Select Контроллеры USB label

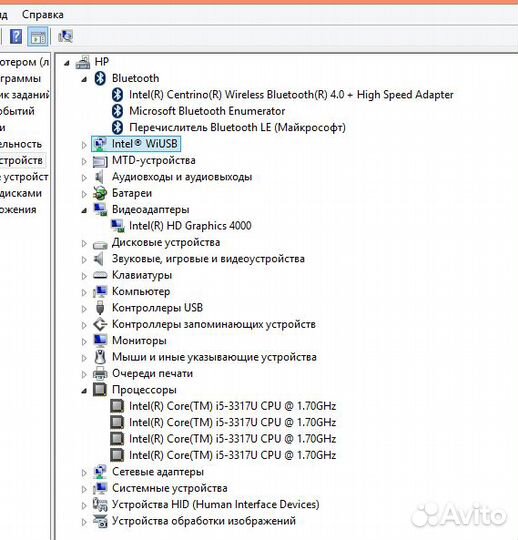[157, 308]
